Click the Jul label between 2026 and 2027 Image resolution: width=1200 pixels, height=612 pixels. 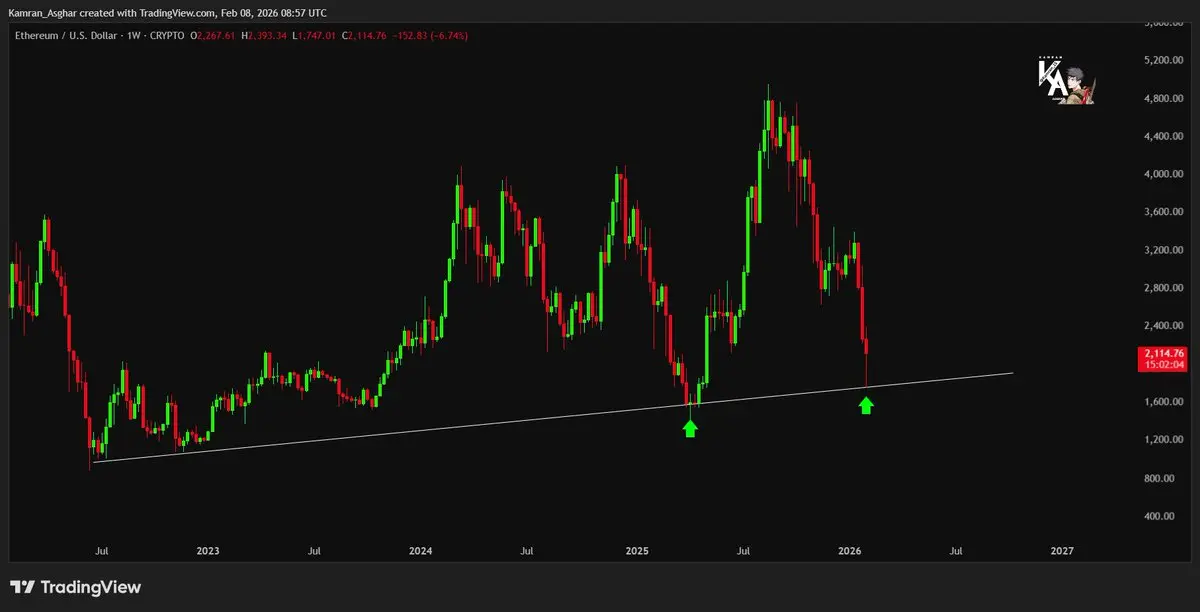pos(956,551)
